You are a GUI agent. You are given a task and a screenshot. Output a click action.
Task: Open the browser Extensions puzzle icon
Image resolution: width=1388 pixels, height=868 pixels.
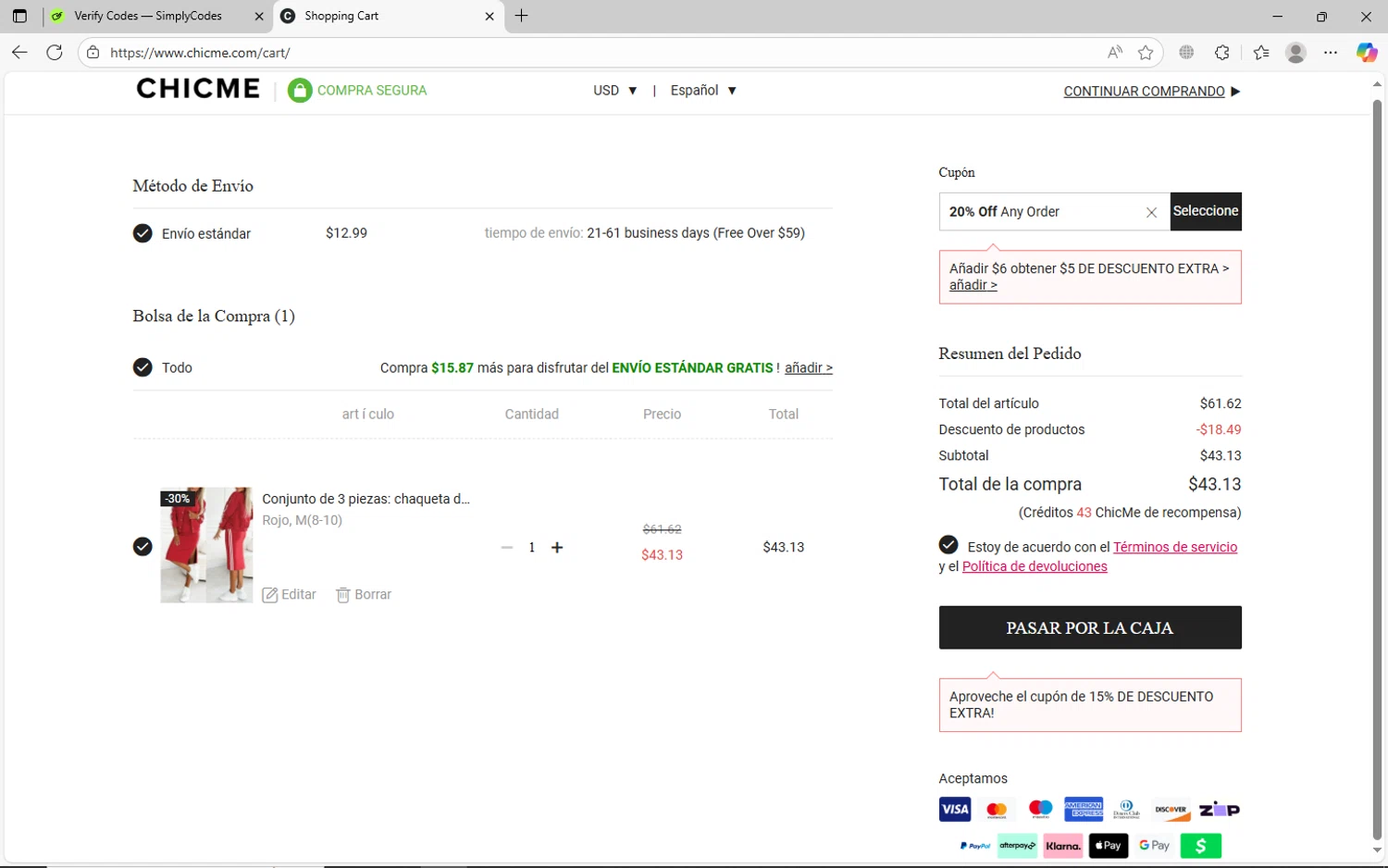click(x=1222, y=53)
